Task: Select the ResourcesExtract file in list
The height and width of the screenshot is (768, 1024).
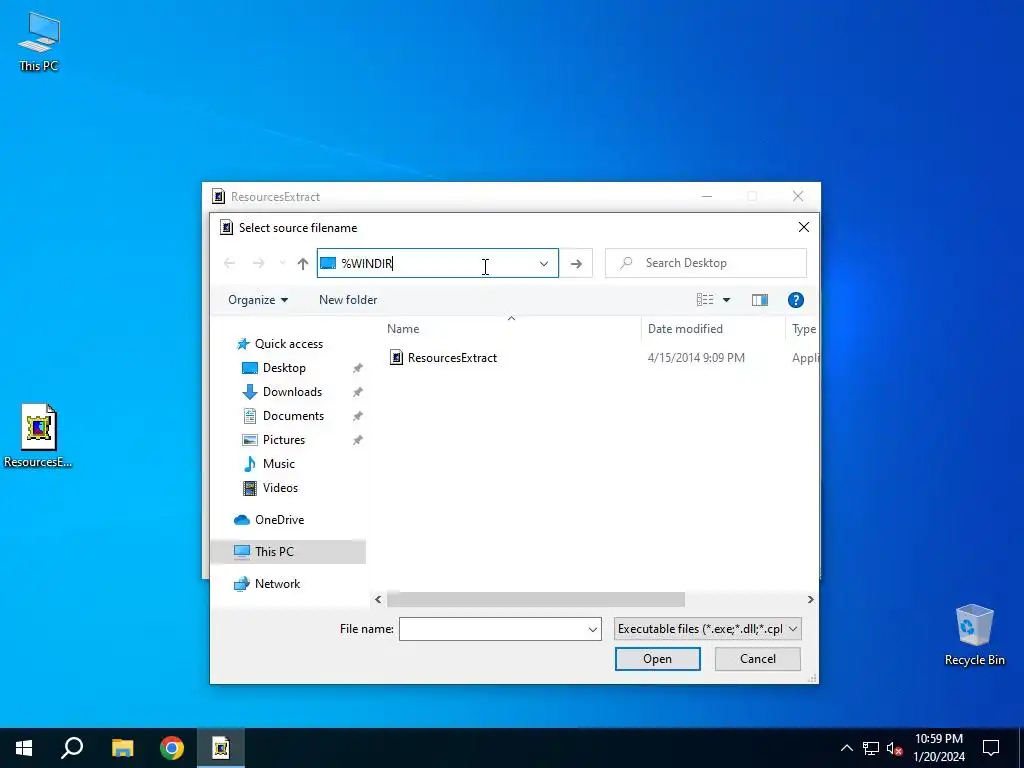Action: 452,357
